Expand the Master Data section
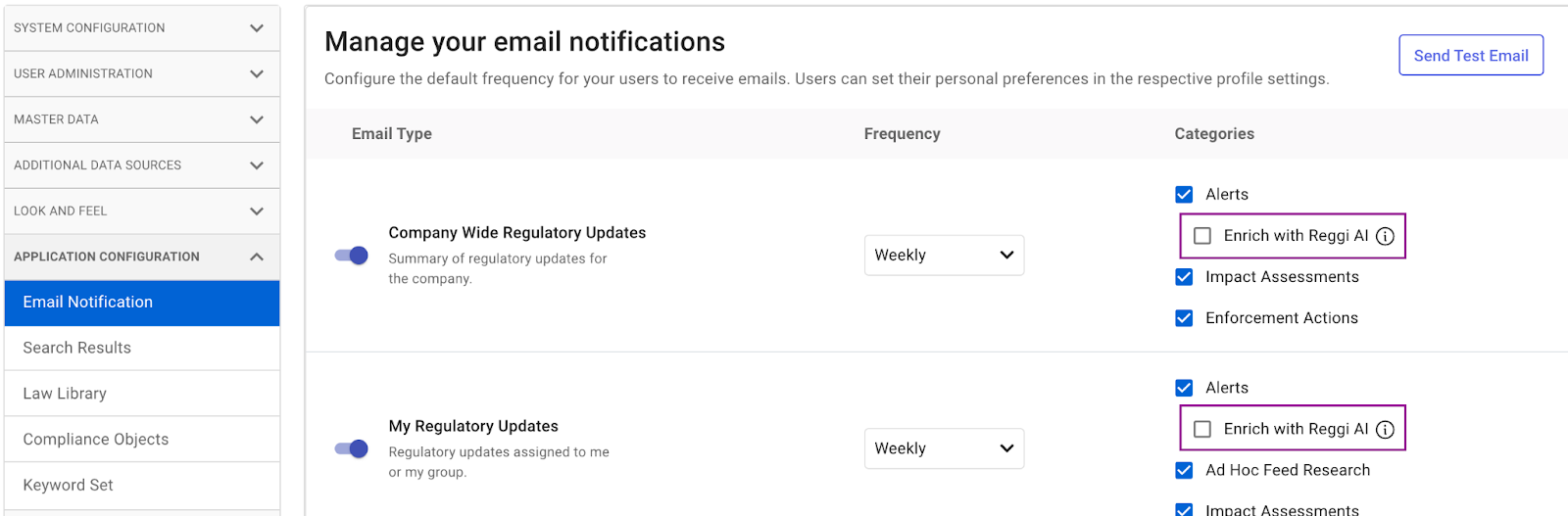 (x=141, y=119)
